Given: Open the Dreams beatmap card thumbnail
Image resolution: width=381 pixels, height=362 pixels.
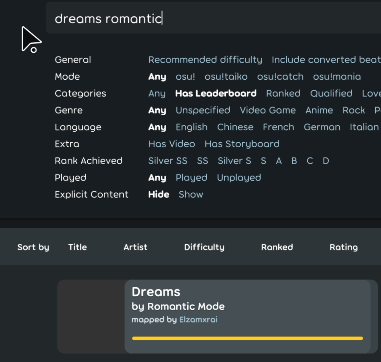Looking at the screenshot, I should point(91,316).
